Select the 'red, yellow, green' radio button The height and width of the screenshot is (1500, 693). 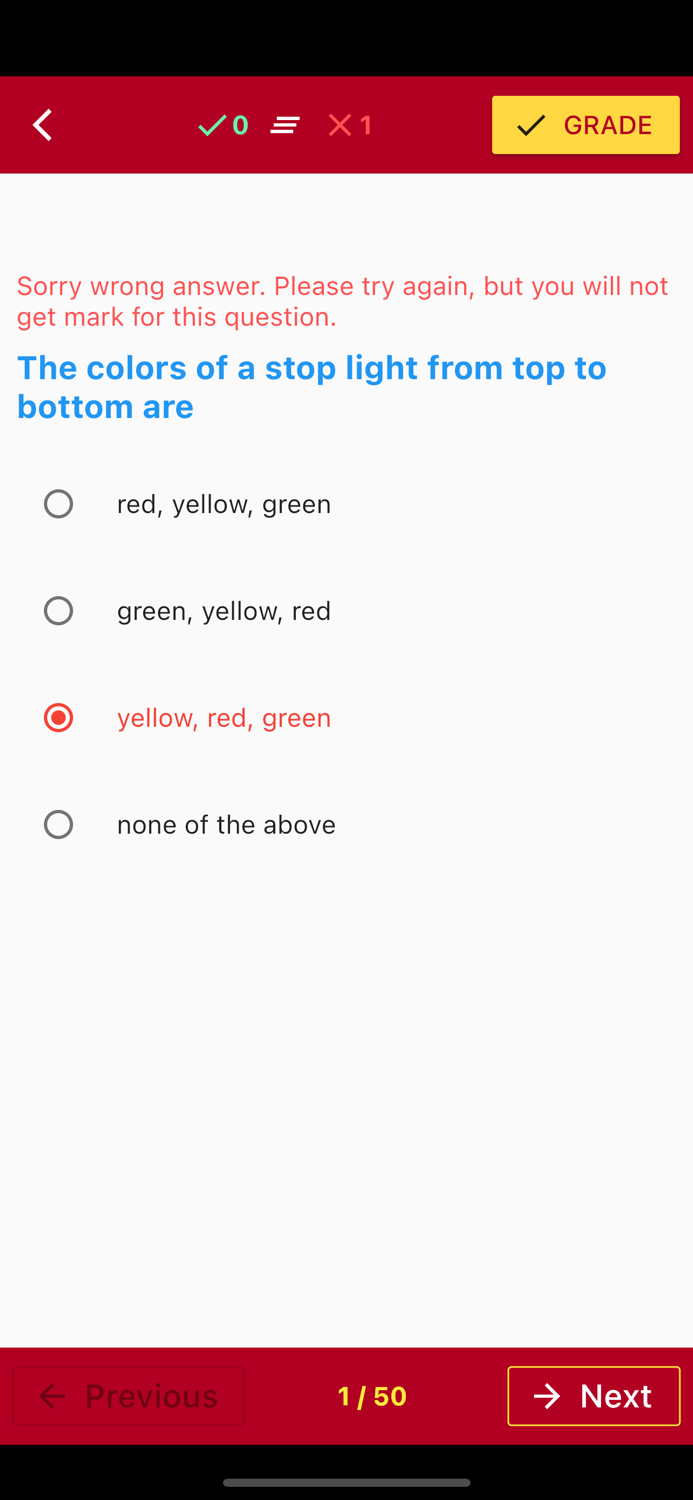tap(58, 503)
